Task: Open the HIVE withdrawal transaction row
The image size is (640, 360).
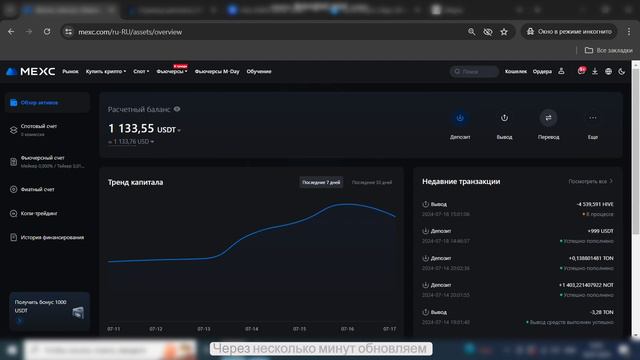Action: click(518, 209)
